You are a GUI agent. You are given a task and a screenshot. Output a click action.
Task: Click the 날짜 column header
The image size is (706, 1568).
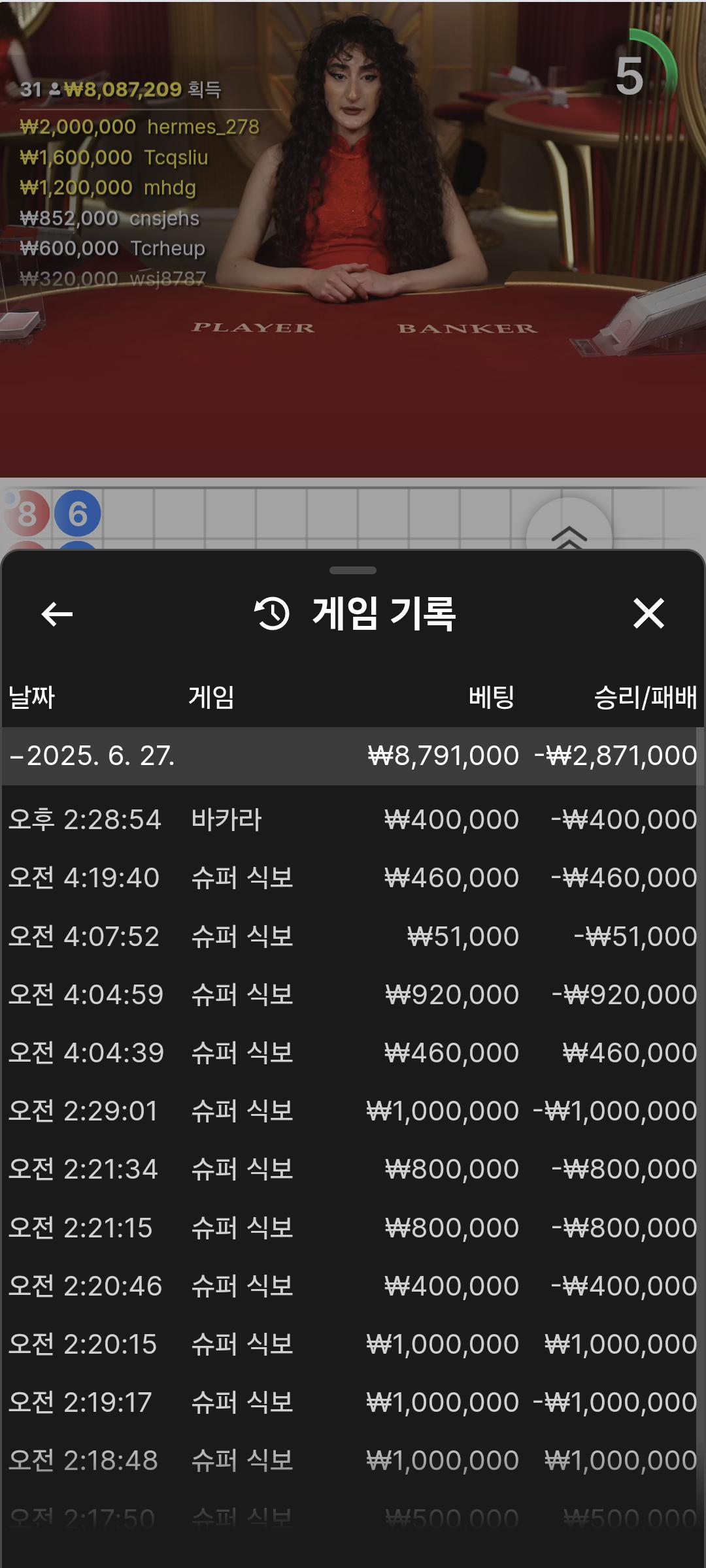pos(31,697)
